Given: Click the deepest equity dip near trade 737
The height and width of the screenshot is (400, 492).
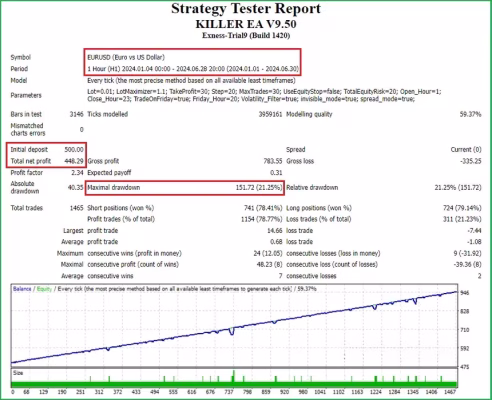Looking at the screenshot, I should tap(232, 332).
